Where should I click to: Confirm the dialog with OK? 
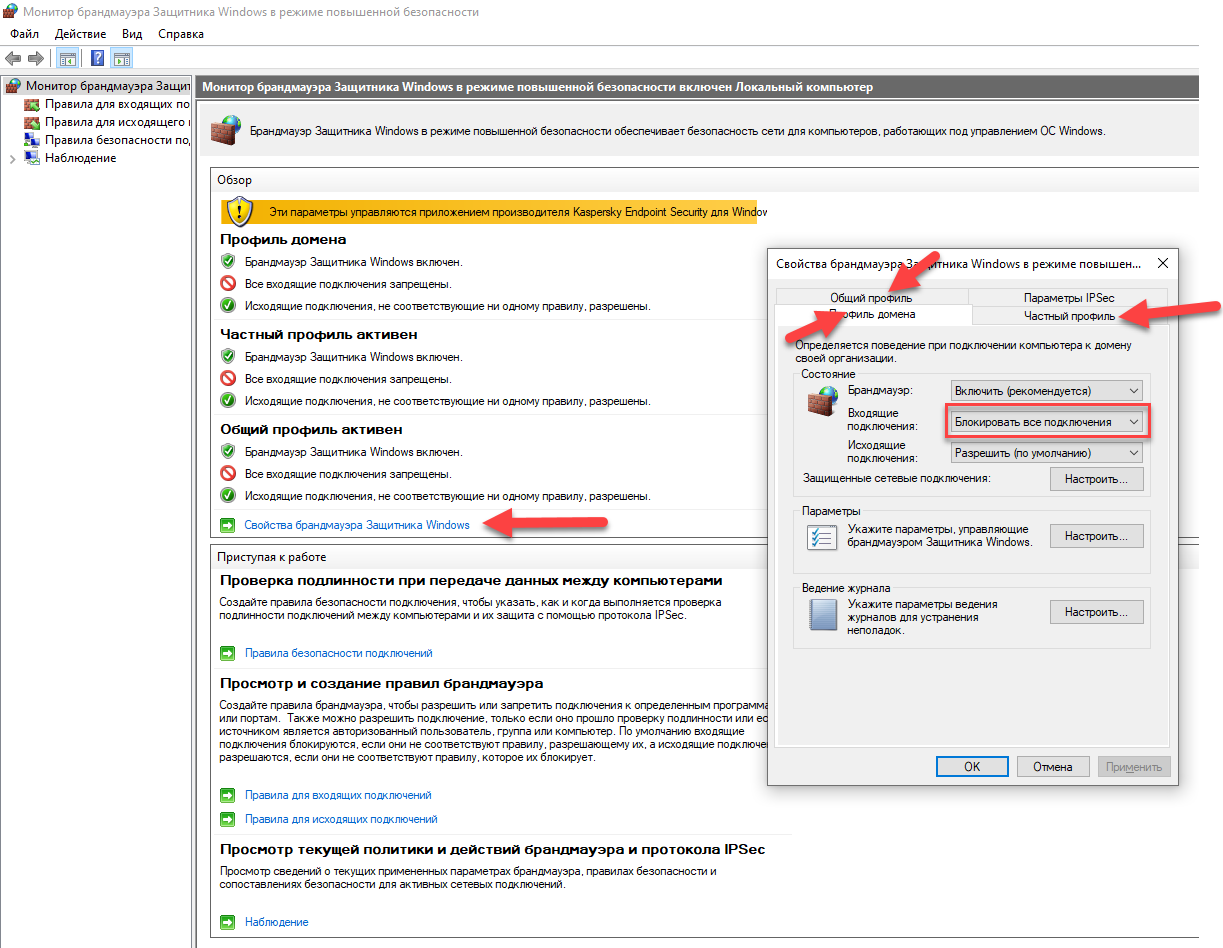[972, 767]
